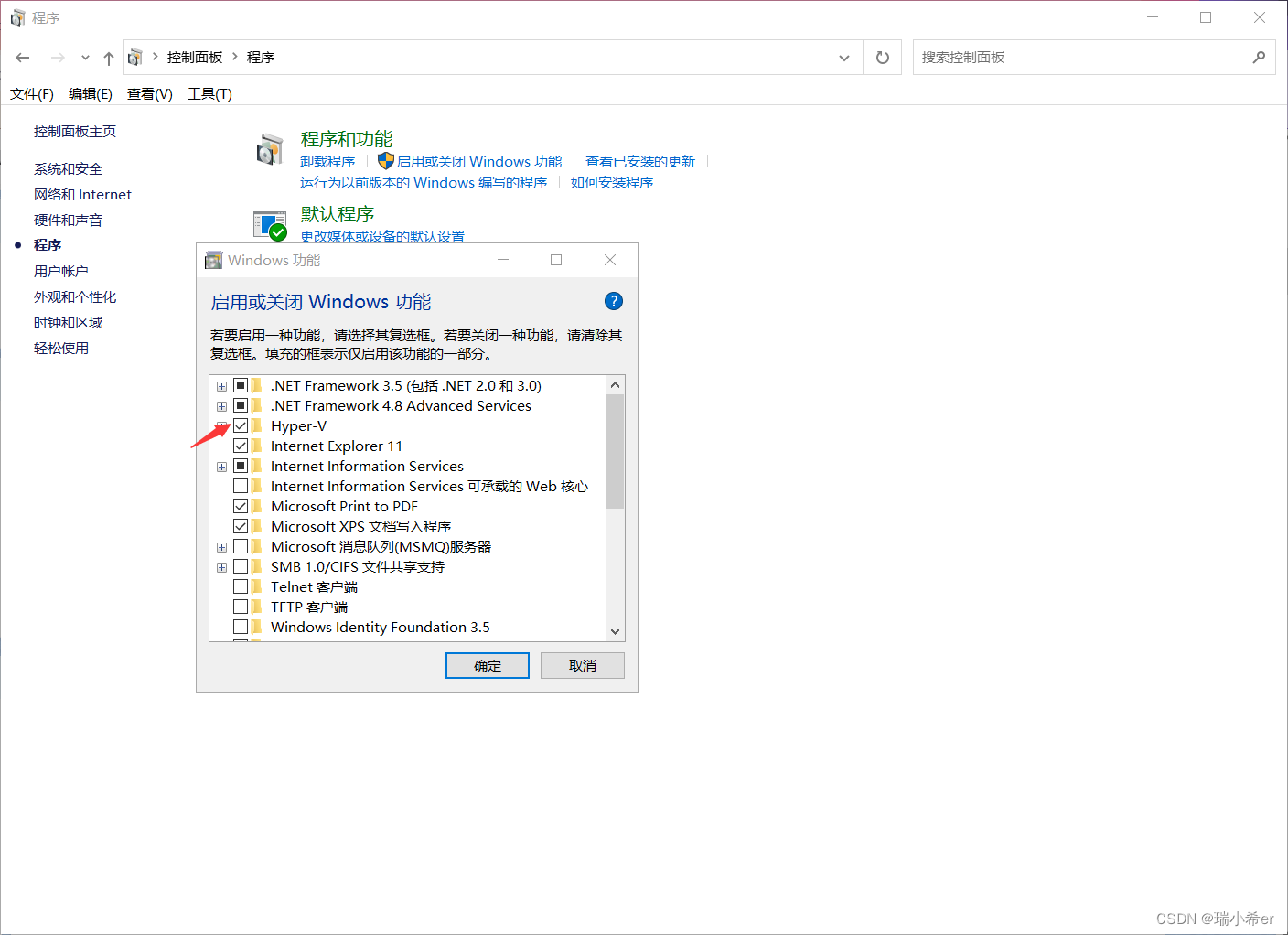This screenshot has height=935, width=1288.
Task: Open 默认程序 heading link
Action: click(x=338, y=214)
